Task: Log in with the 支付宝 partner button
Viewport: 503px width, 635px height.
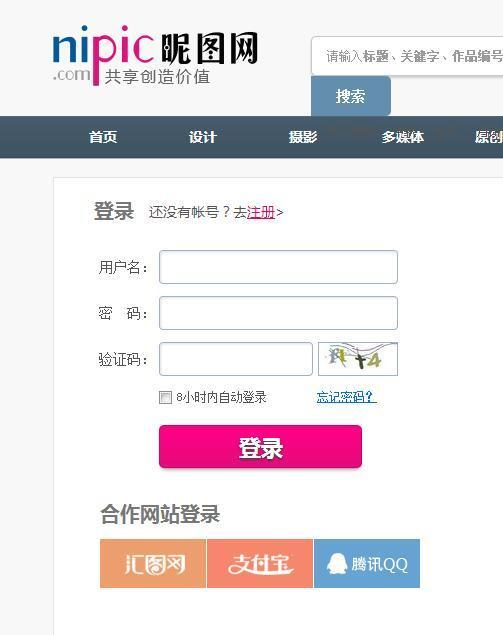Action: 260,563
